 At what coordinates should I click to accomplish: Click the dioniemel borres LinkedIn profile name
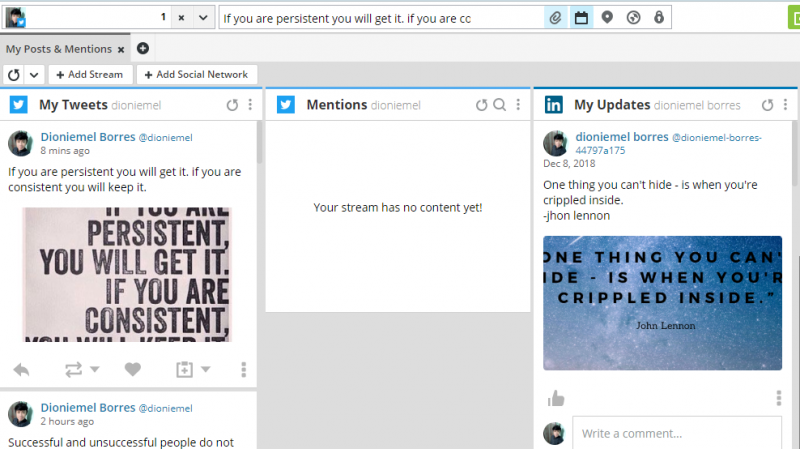coord(622,137)
